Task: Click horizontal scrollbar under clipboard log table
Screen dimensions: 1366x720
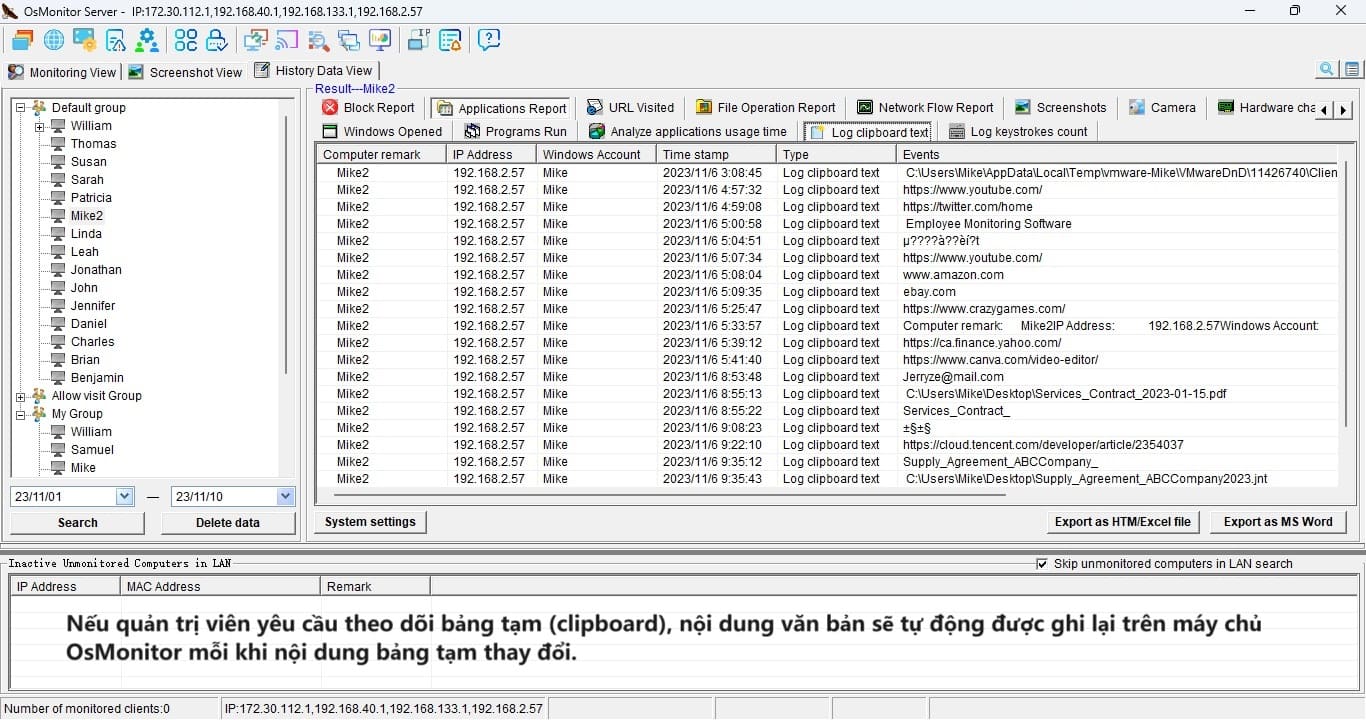Action: tap(670, 494)
